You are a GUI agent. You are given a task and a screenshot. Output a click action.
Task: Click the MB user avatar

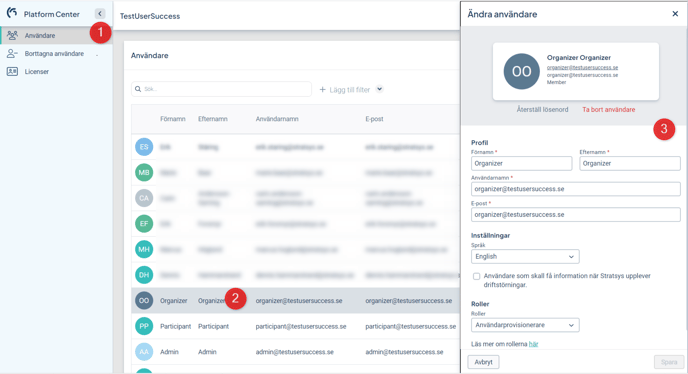(144, 173)
